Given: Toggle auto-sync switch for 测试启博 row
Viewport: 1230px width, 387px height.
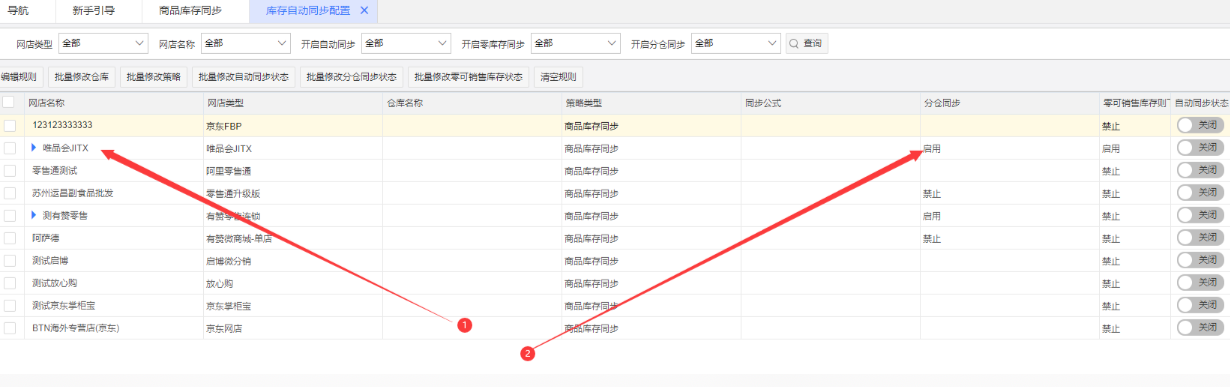Looking at the screenshot, I should [x=1200, y=260].
